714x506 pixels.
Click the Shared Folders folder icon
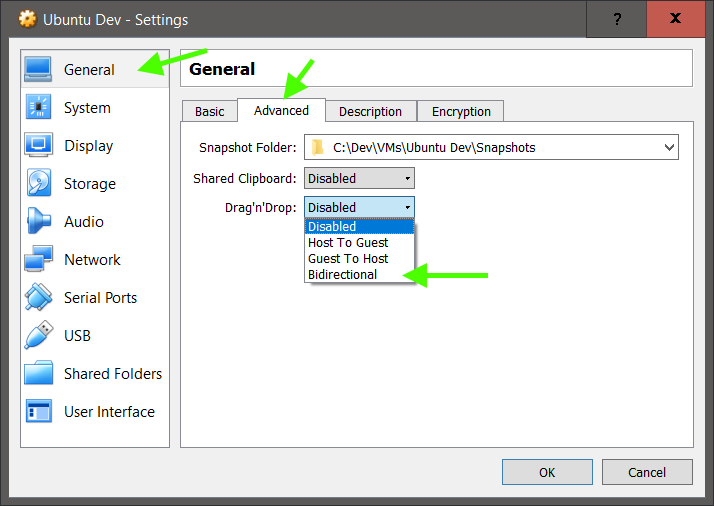click(x=38, y=373)
